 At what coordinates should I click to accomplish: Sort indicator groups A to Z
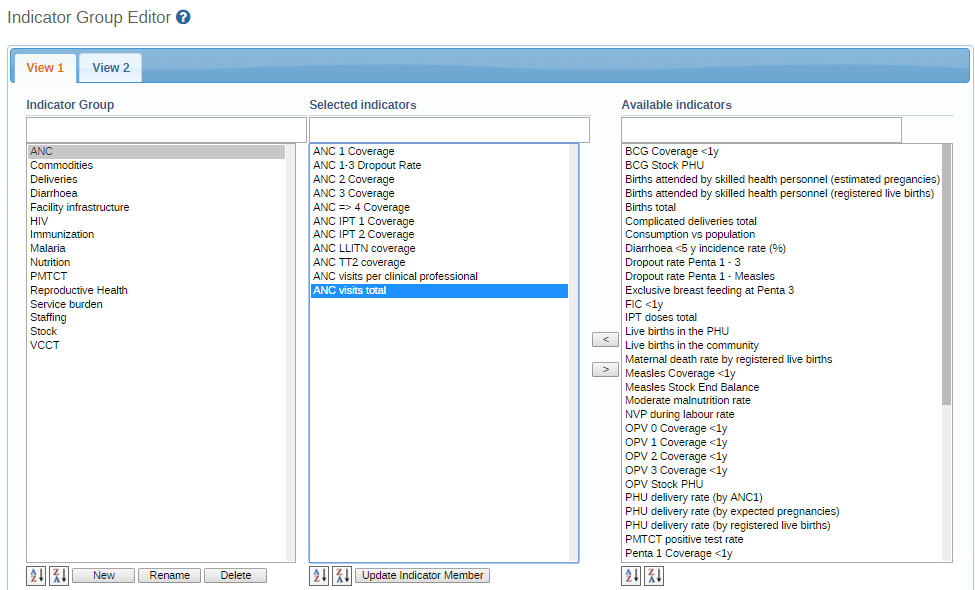[36, 576]
